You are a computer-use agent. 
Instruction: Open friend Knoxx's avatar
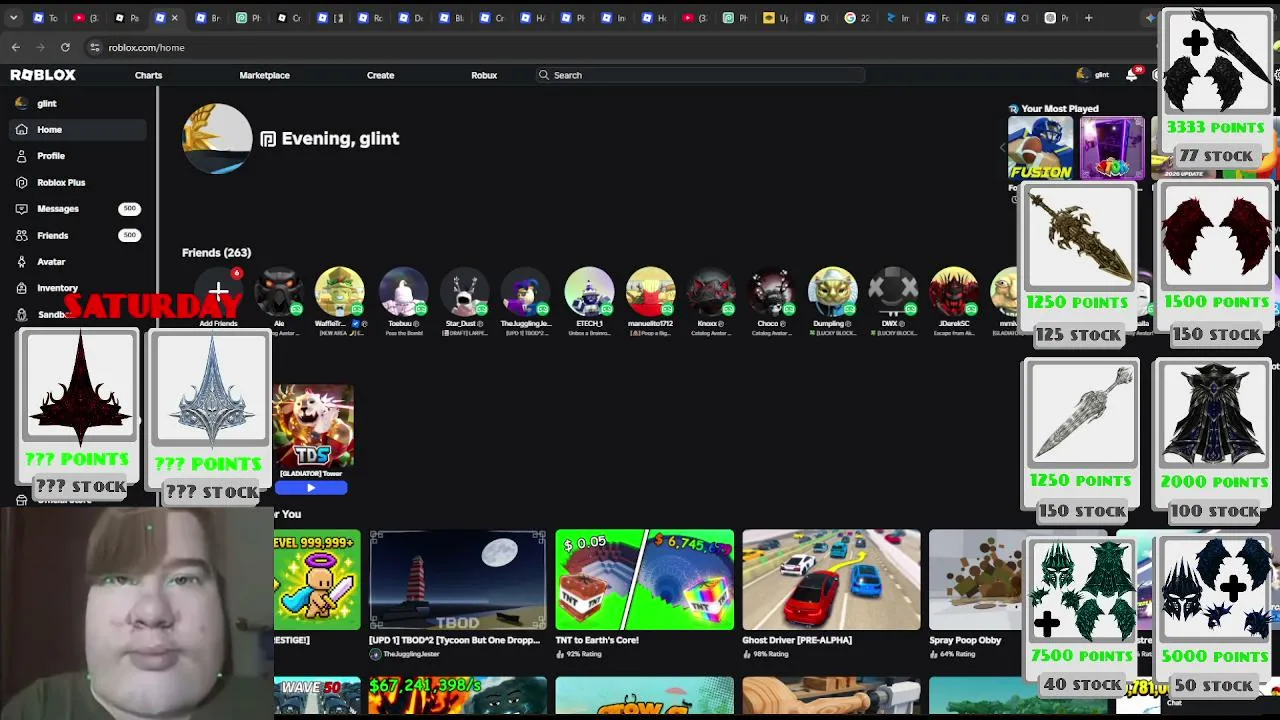click(x=711, y=291)
